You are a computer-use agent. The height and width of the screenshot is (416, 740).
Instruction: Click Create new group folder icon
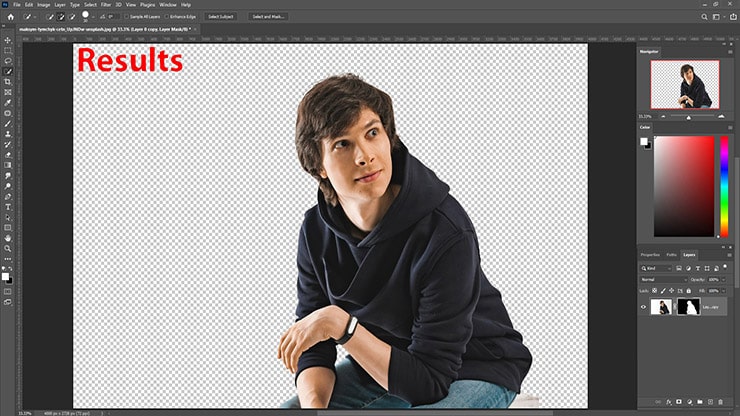pyautogui.click(x=700, y=402)
